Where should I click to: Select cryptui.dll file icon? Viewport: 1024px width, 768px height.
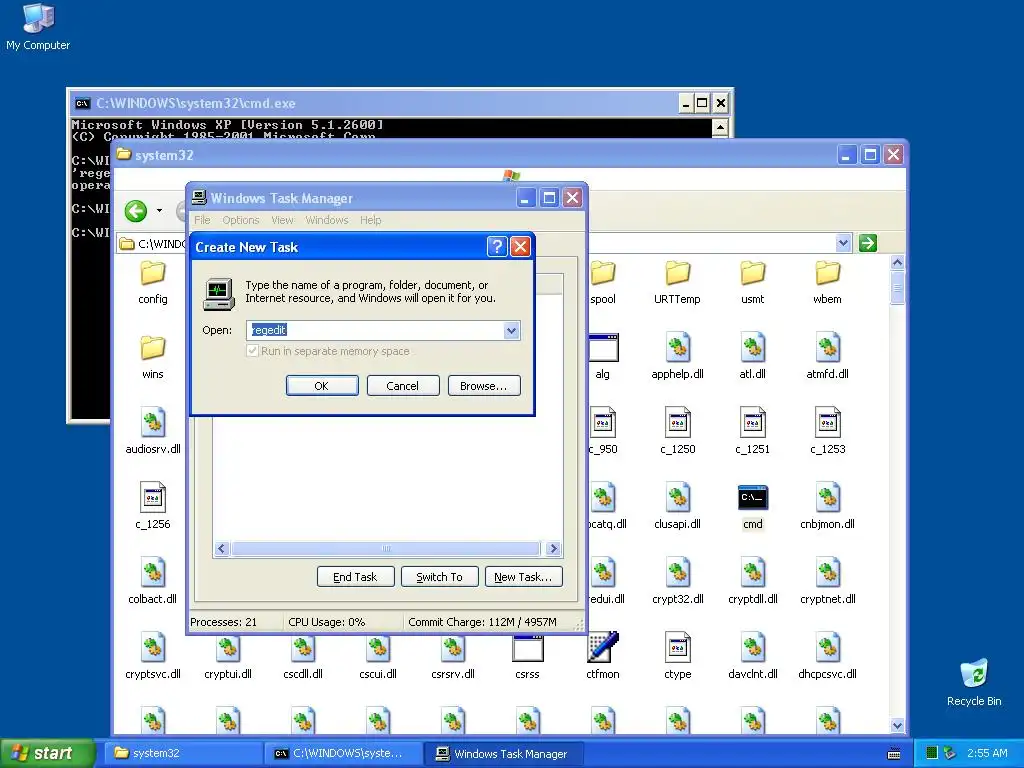(228, 648)
